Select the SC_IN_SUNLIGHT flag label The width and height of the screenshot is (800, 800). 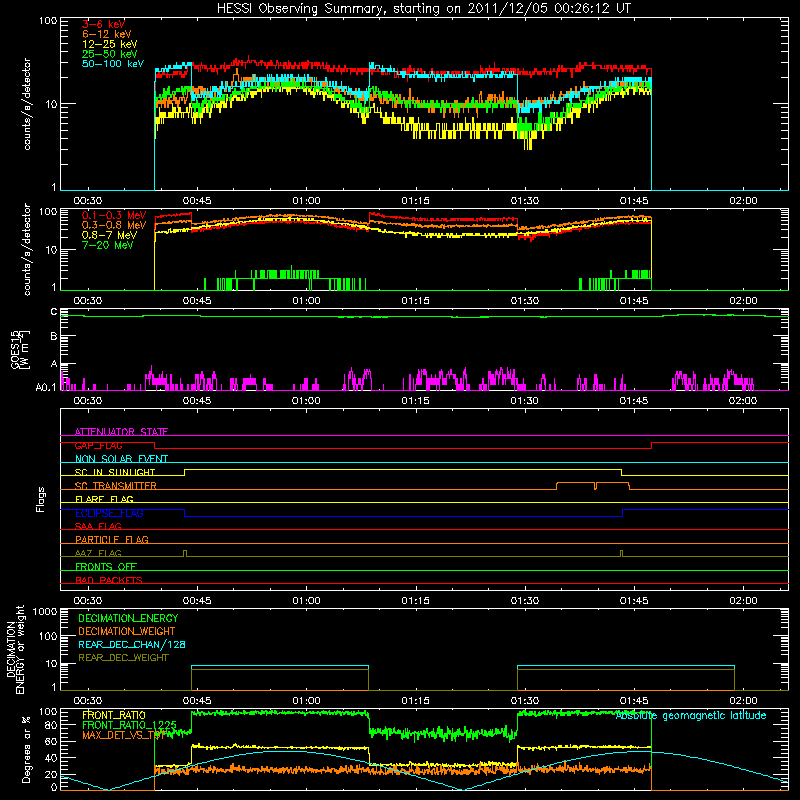coord(115,472)
